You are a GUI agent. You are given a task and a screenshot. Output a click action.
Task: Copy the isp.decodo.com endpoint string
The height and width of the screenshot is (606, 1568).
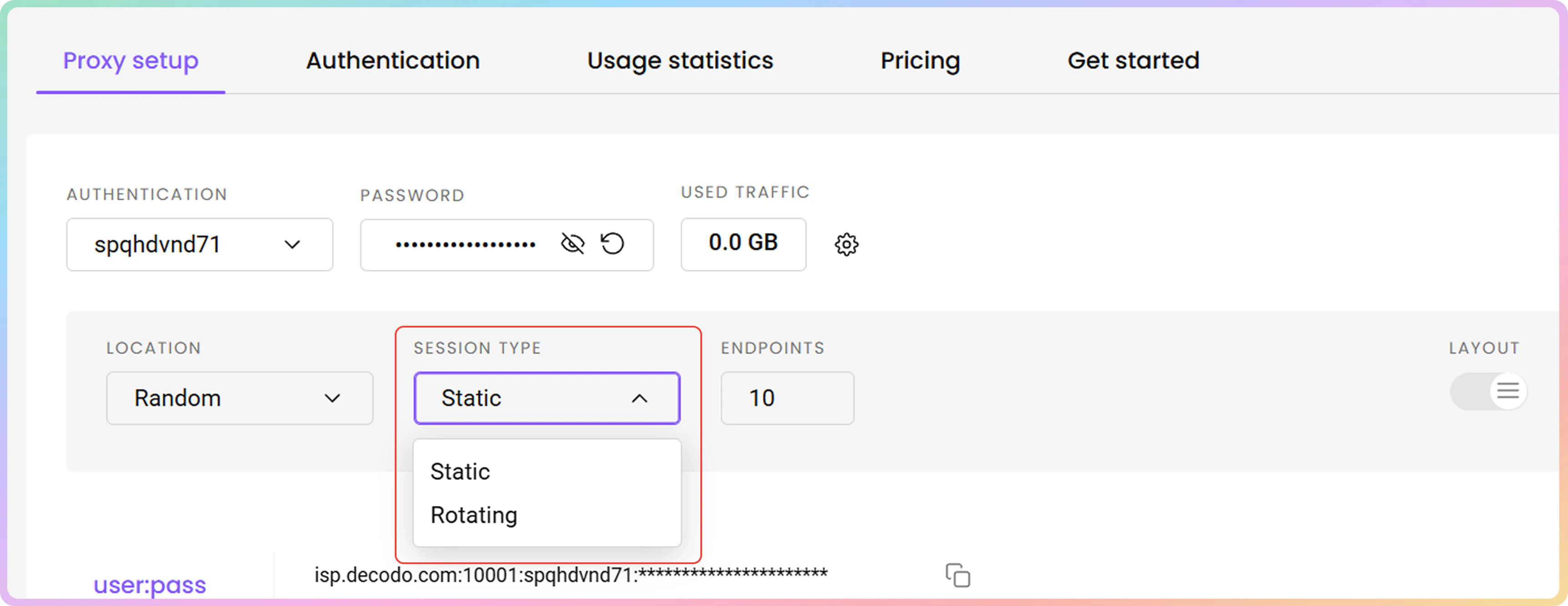click(x=957, y=575)
